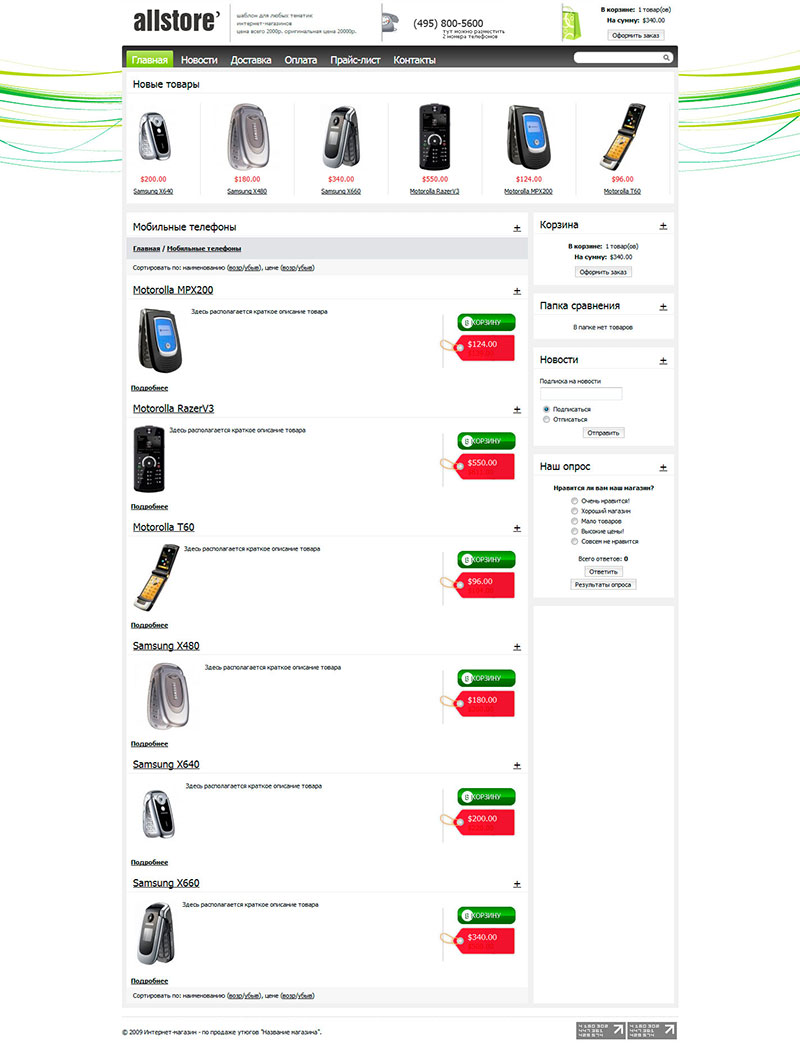Choose 'Очень нравится!' poll answer
The width and height of the screenshot is (800, 1054).
coord(574,501)
